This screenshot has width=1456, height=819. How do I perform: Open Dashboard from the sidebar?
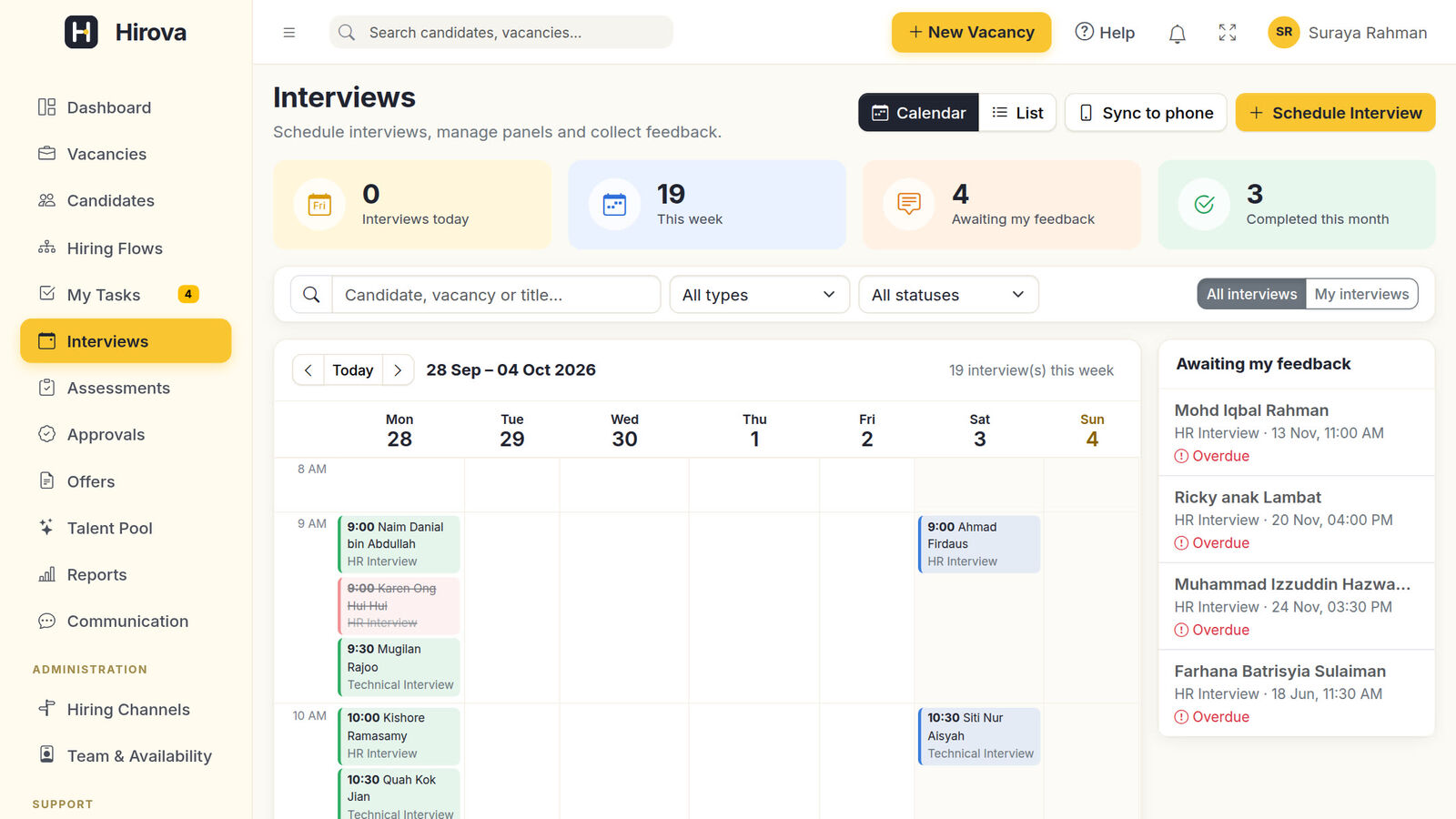pos(126,107)
